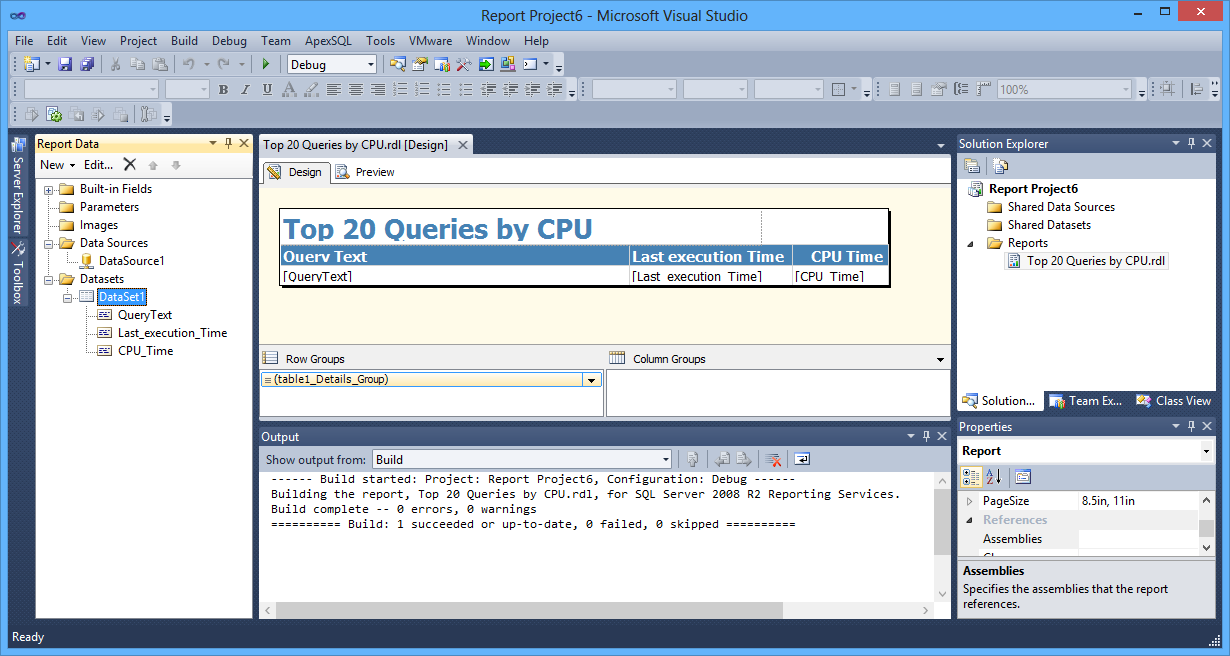
Task: Open Solution Explorer via toolbar icon
Action: 397,64
